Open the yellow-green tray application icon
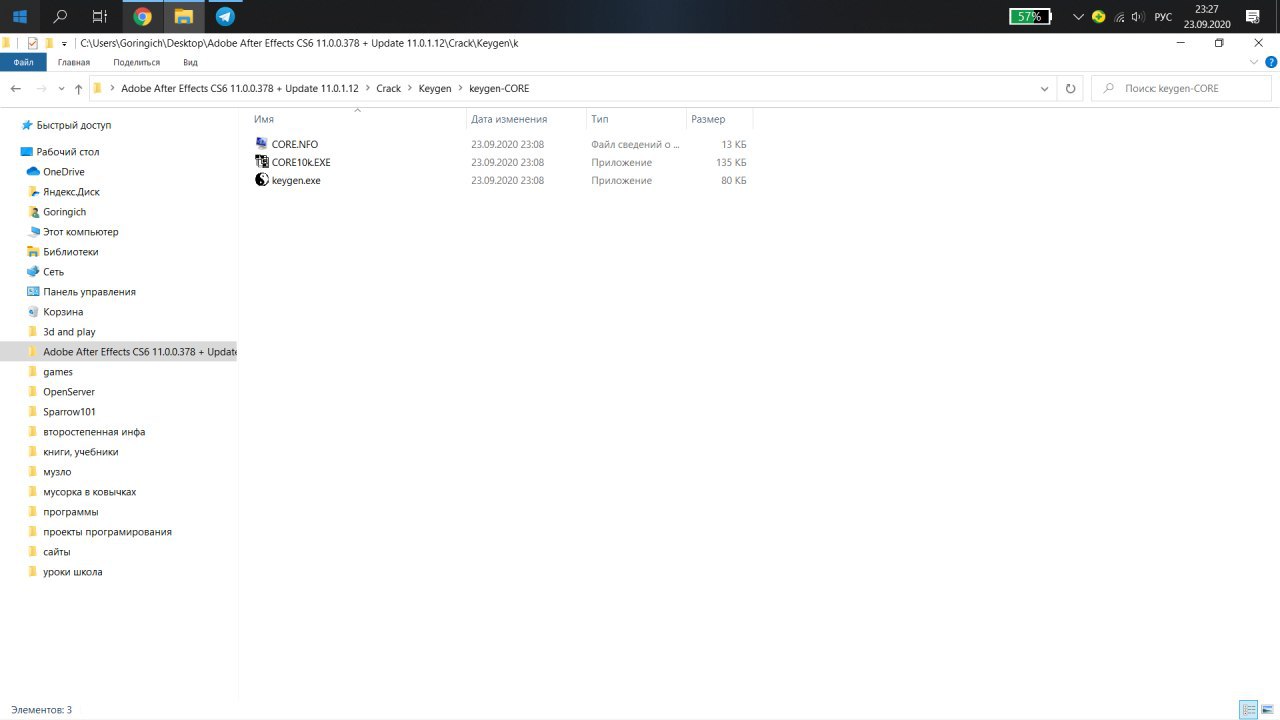The width and height of the screenshot is (1280, 720). click(x=1099, y=17)
